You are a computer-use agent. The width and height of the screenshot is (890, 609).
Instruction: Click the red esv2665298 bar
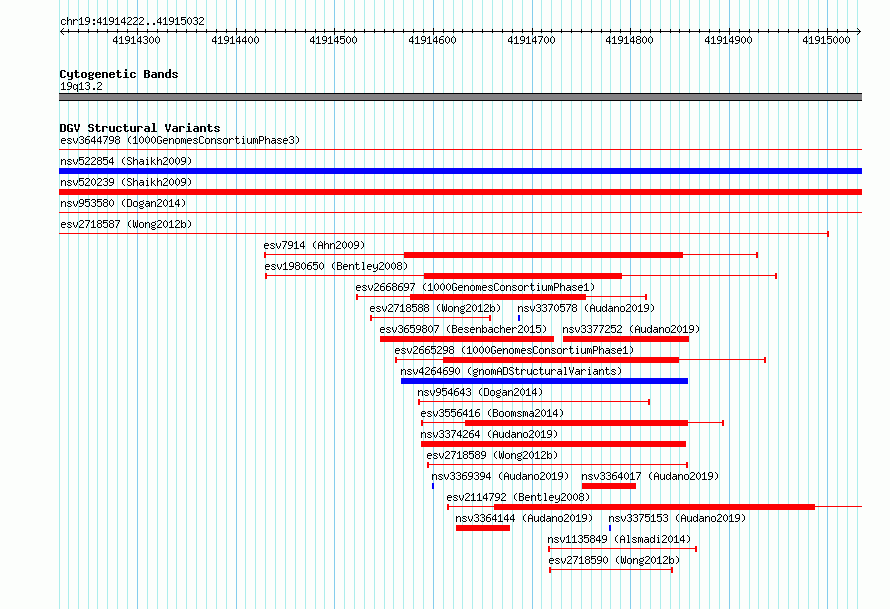(561, 360)
